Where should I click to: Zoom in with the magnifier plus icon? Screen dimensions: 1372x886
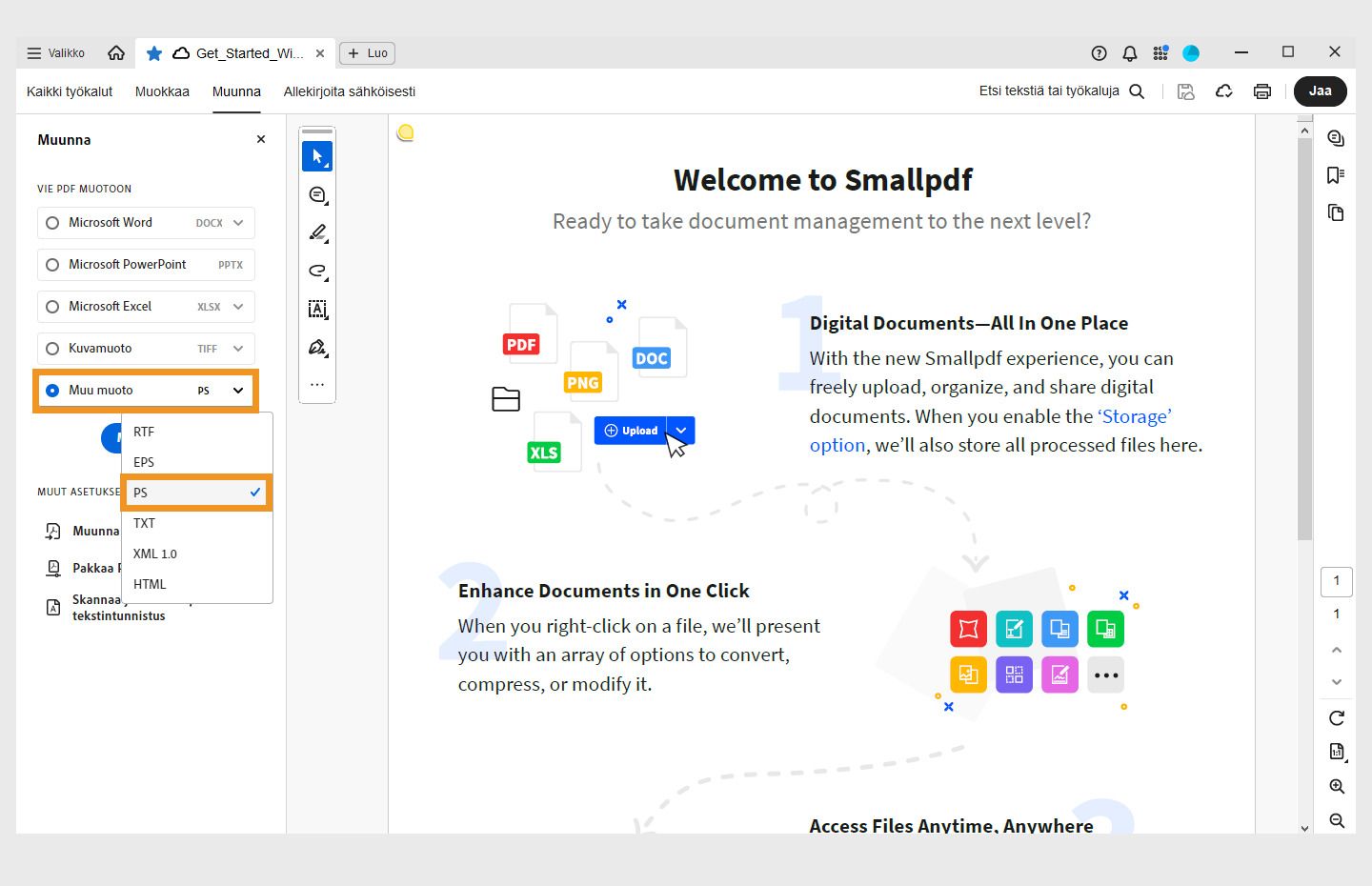tap(1337, 787)
